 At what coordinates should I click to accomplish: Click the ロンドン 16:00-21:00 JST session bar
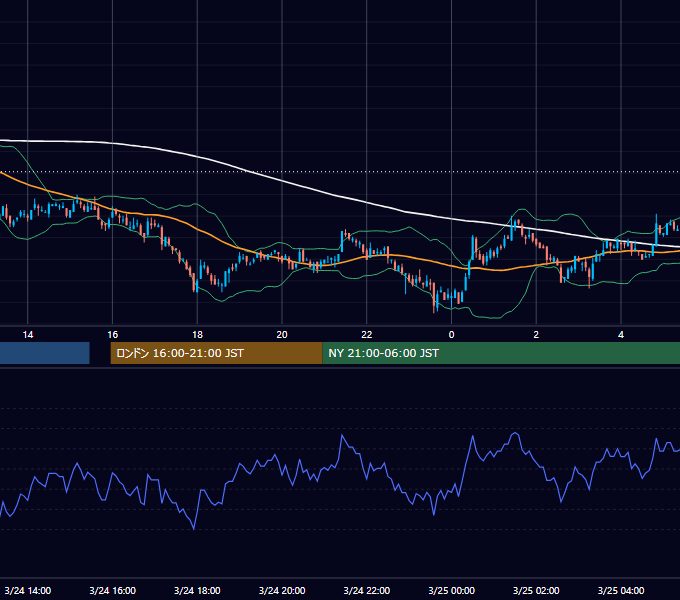(216, 353)
